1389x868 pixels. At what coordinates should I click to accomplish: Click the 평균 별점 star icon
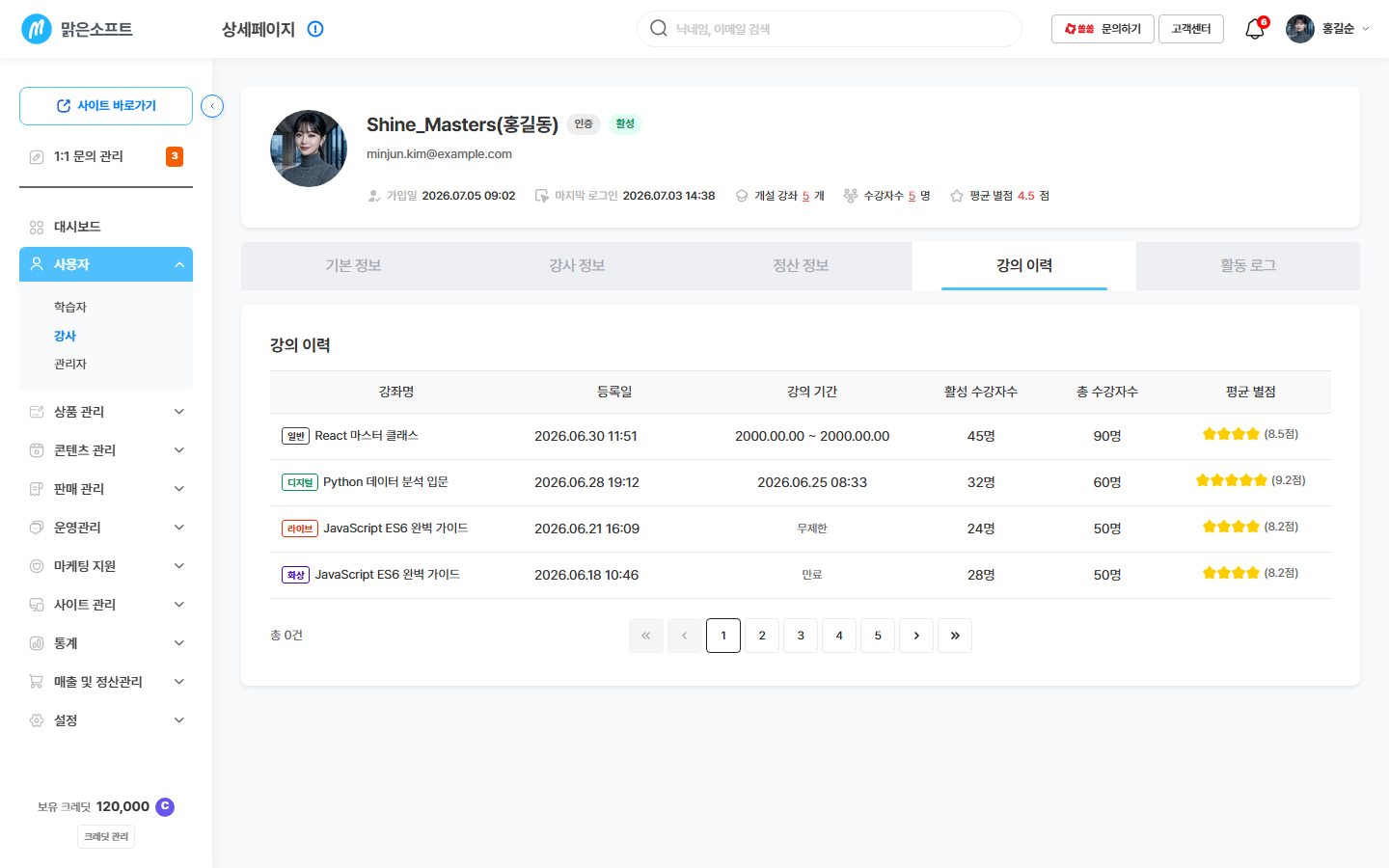[x=957, y=196]
